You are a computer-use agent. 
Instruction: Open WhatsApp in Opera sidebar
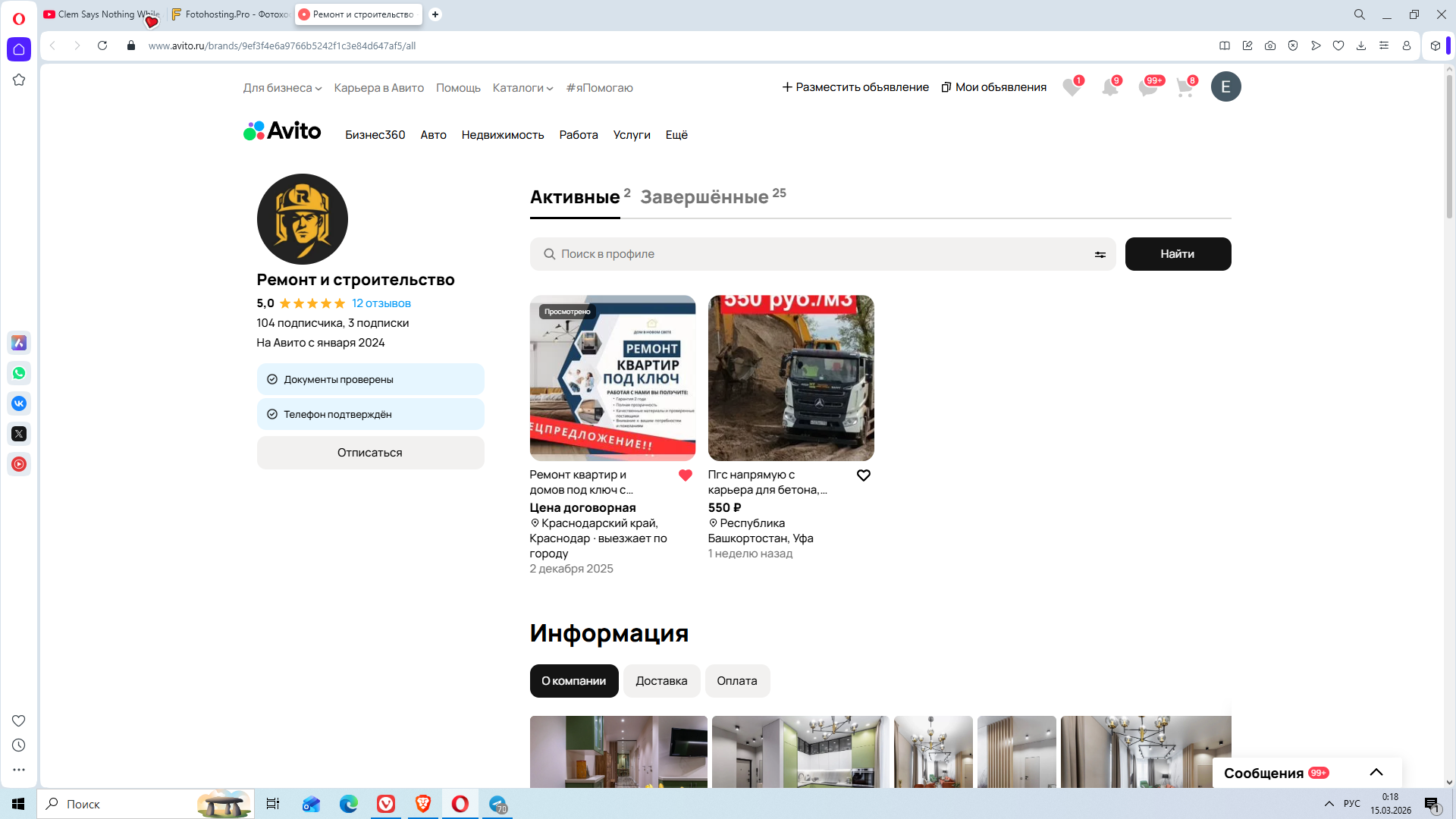[x=19, y=373]
